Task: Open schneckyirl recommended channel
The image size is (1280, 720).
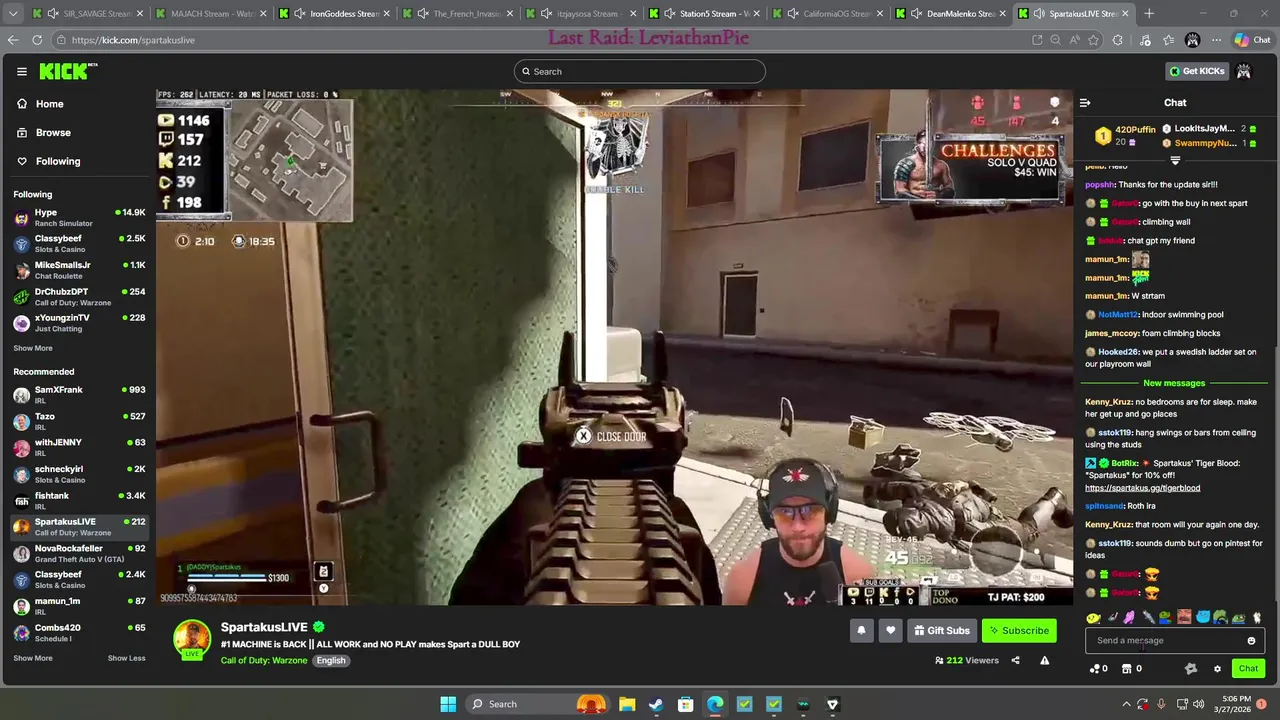Action: tap(78, 474)
